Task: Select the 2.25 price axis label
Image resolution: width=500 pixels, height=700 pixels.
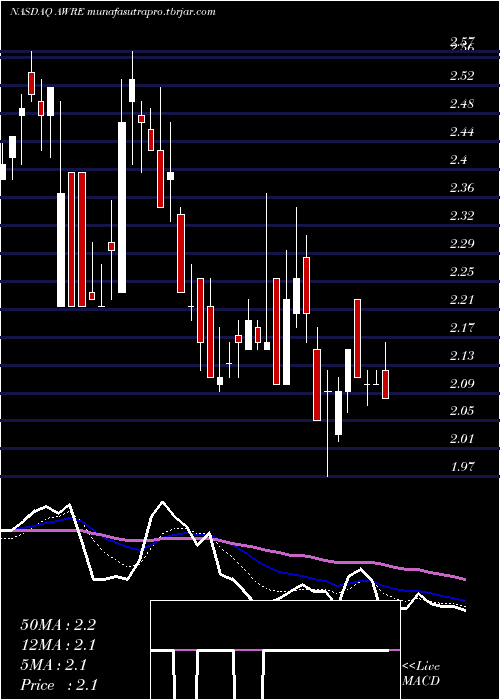Action: [462, 271]
